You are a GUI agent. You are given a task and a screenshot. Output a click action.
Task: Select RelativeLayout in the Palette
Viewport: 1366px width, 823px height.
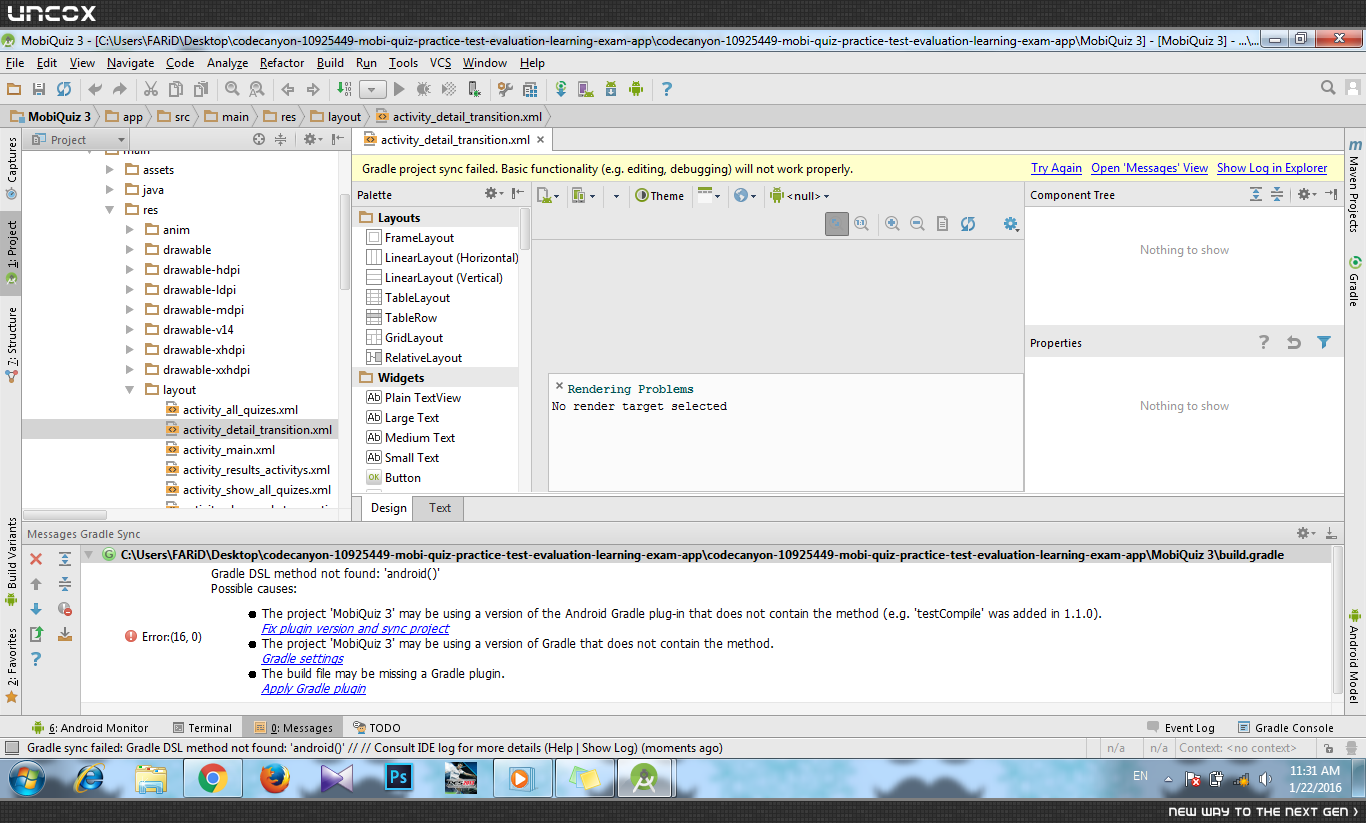[423, 358]
